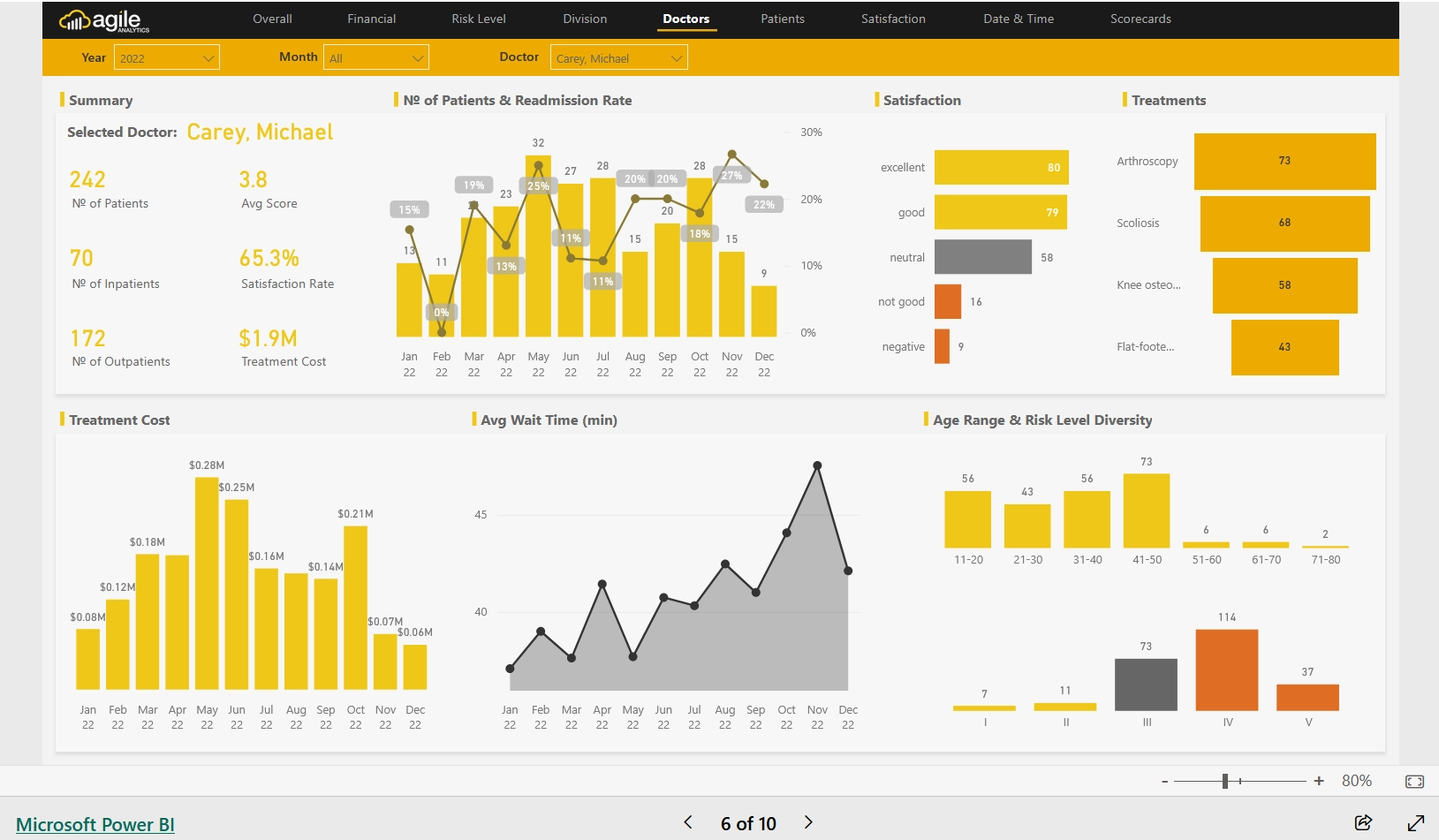This screenshot has width=1439, height=840.
Task: Select the $0.21M October treatment cost bar
Action: (355, 608)
